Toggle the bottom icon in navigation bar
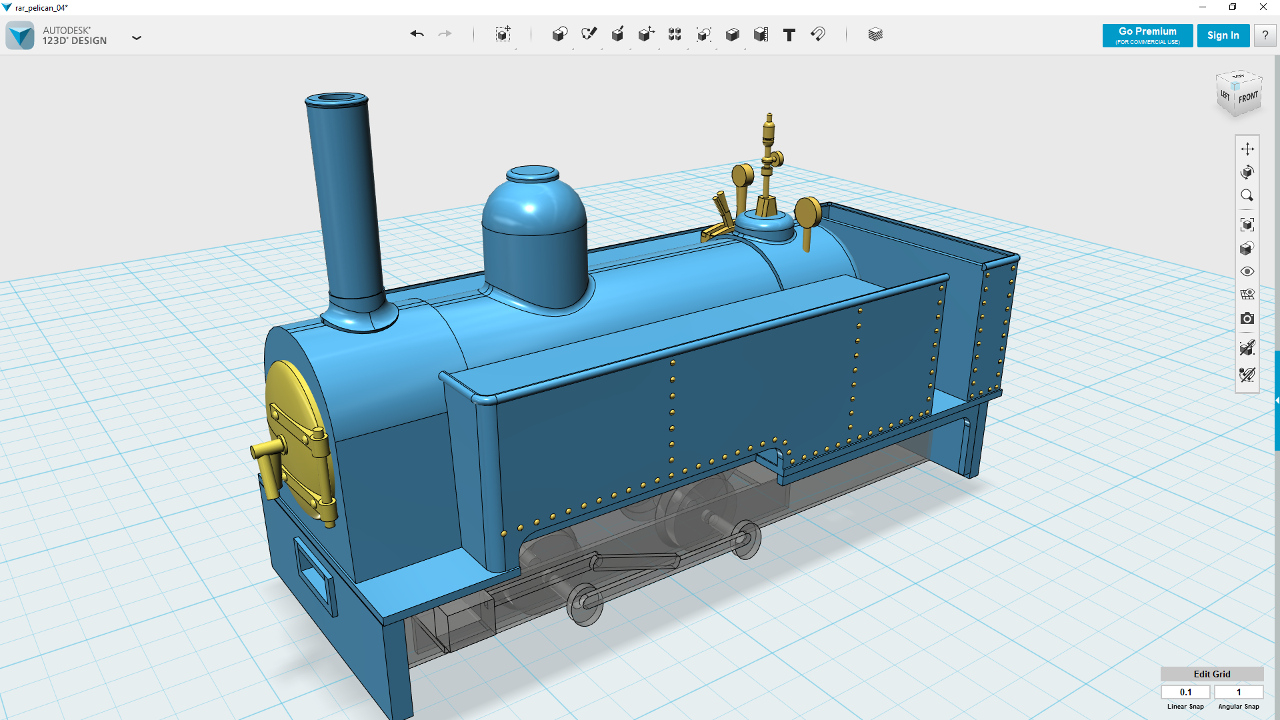The width and height of the screenshot is (1280, 720). pos(1247,375)
